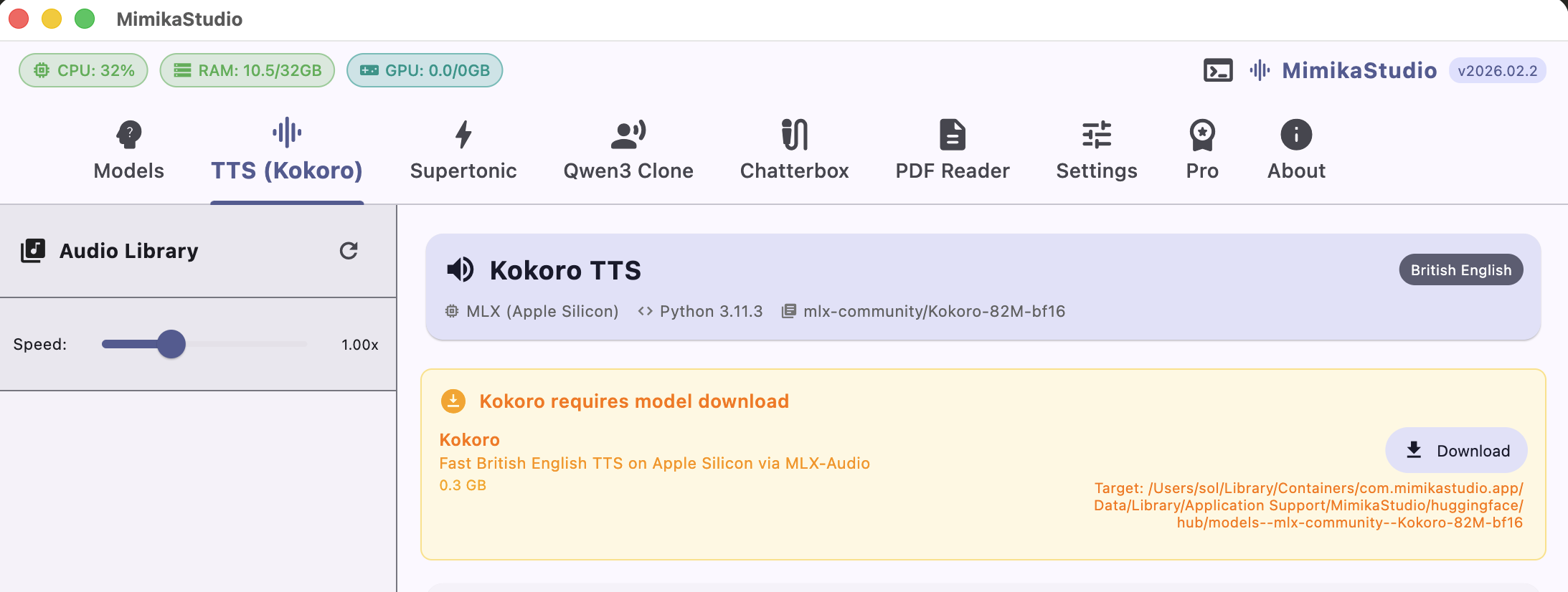Adjust the Speed slider
This screenshot has height=592, width=1568.
click(171, 345)
